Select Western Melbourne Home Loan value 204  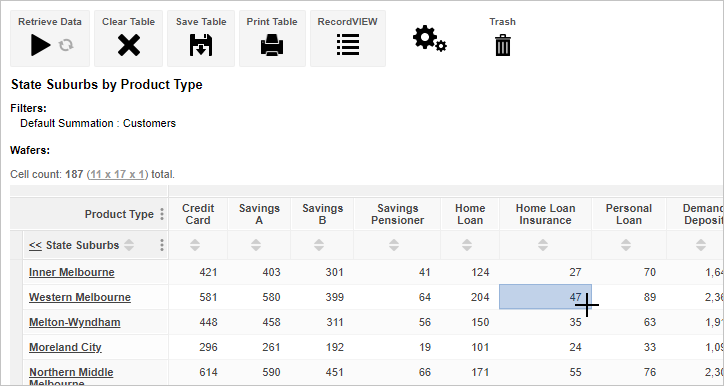click(x=480, y=297)
